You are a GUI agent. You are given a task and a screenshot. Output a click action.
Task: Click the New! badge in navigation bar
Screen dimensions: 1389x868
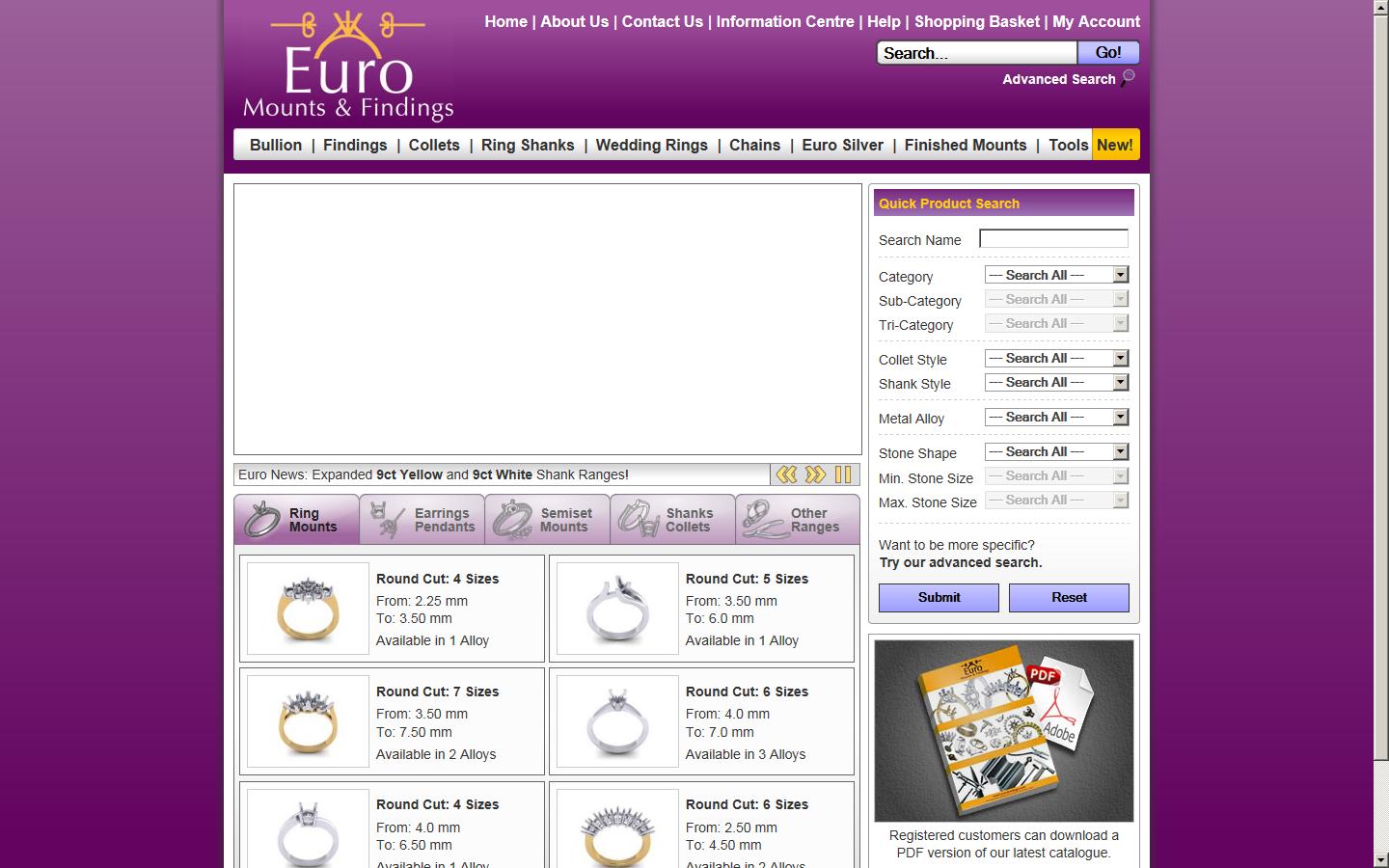(1114, 145)
